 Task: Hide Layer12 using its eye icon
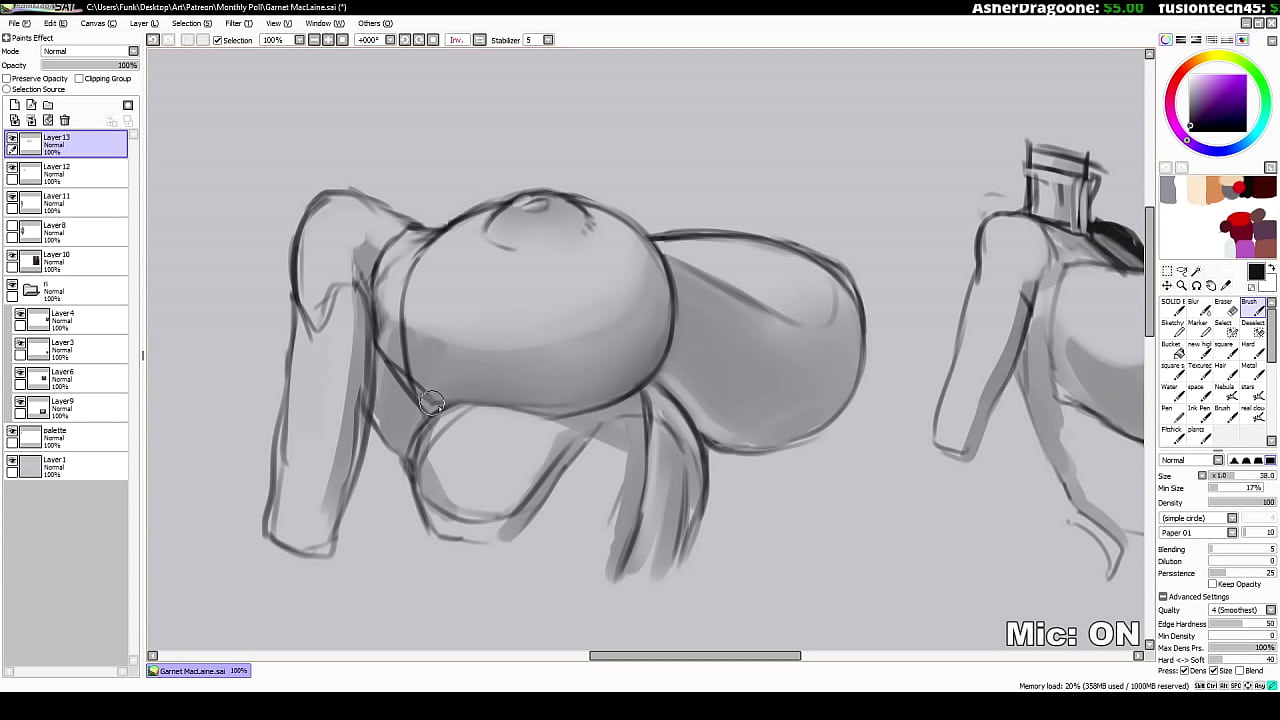(12, 167)
